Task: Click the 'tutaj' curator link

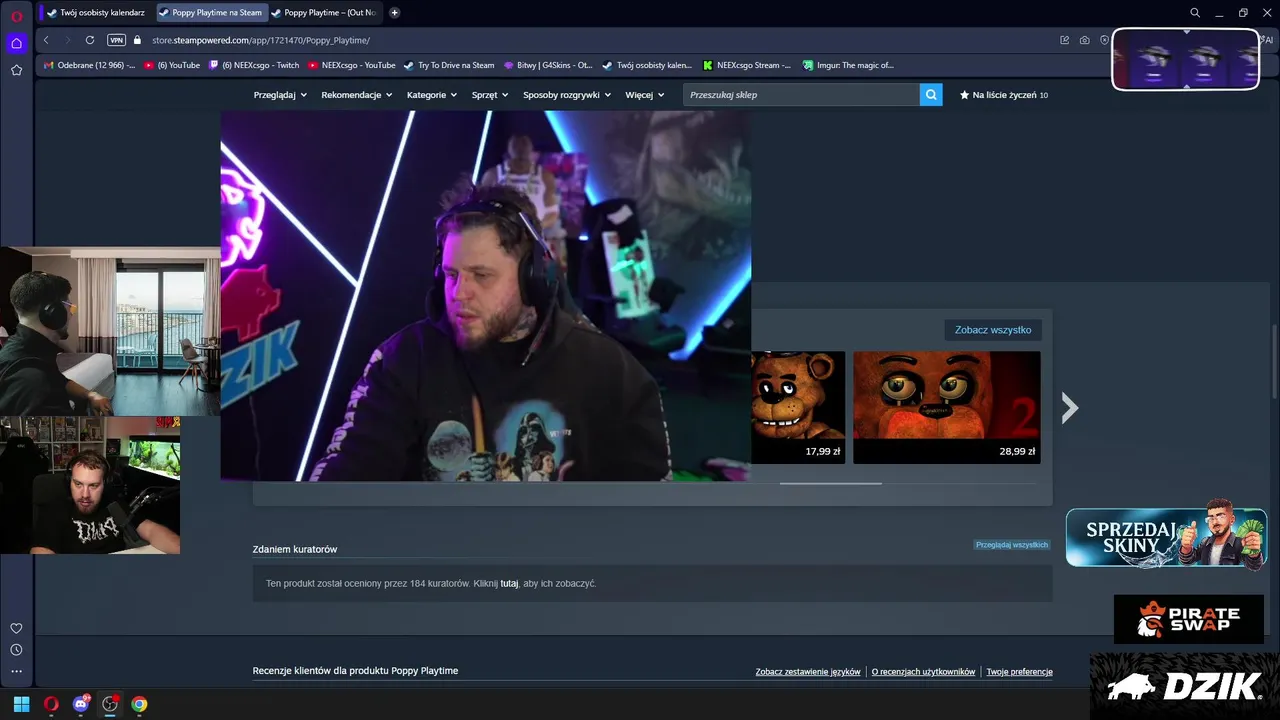Action: pyautogui.click(x=509, y=583)
